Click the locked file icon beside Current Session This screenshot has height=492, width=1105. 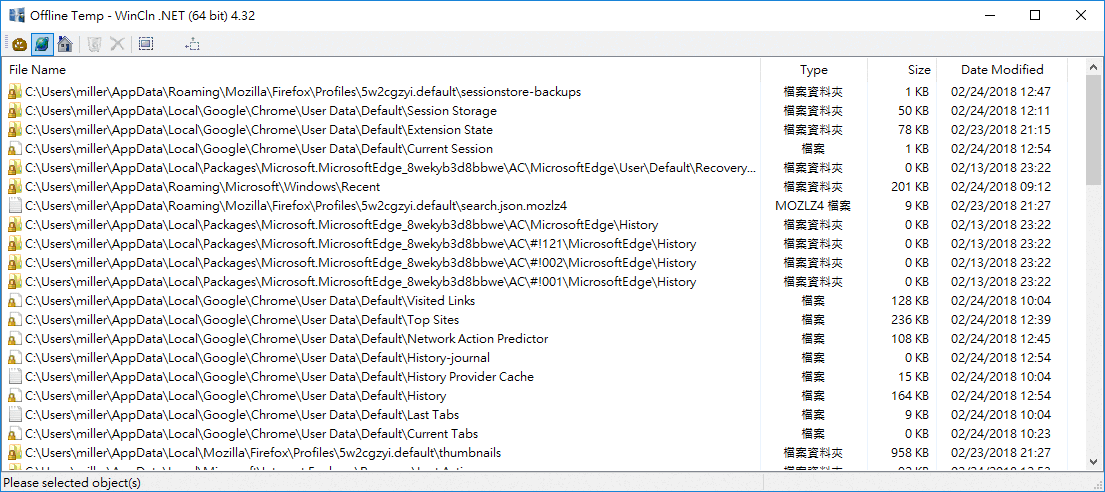point(15,149)
